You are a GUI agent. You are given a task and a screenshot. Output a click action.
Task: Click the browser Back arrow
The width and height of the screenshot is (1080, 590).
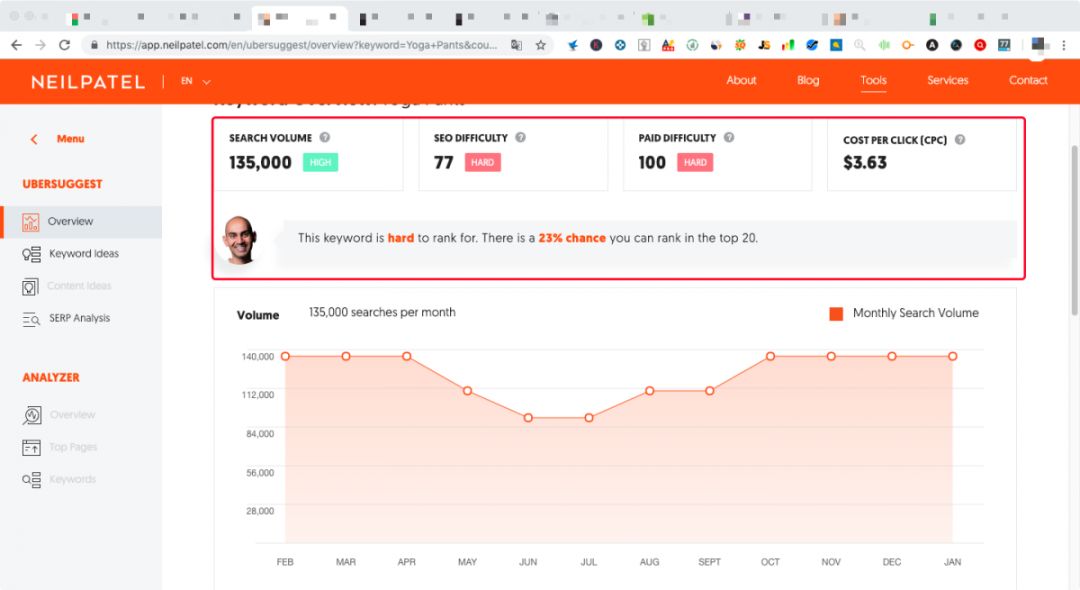[x=17, y=45]
